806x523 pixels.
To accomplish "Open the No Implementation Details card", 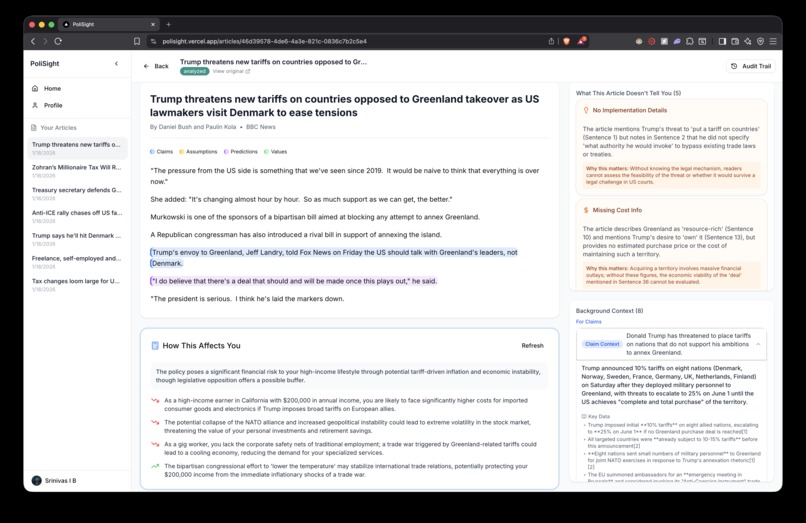I will [671, 147].
